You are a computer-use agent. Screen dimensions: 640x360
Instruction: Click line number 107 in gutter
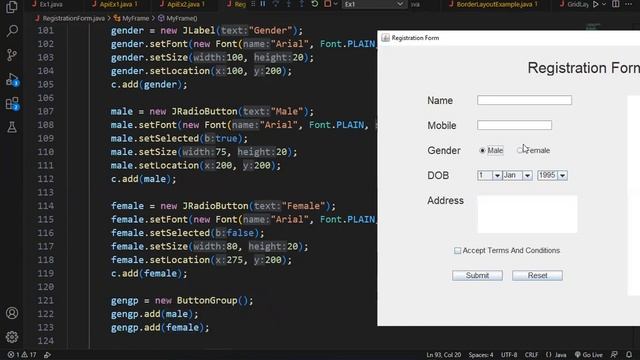(46, 111)
